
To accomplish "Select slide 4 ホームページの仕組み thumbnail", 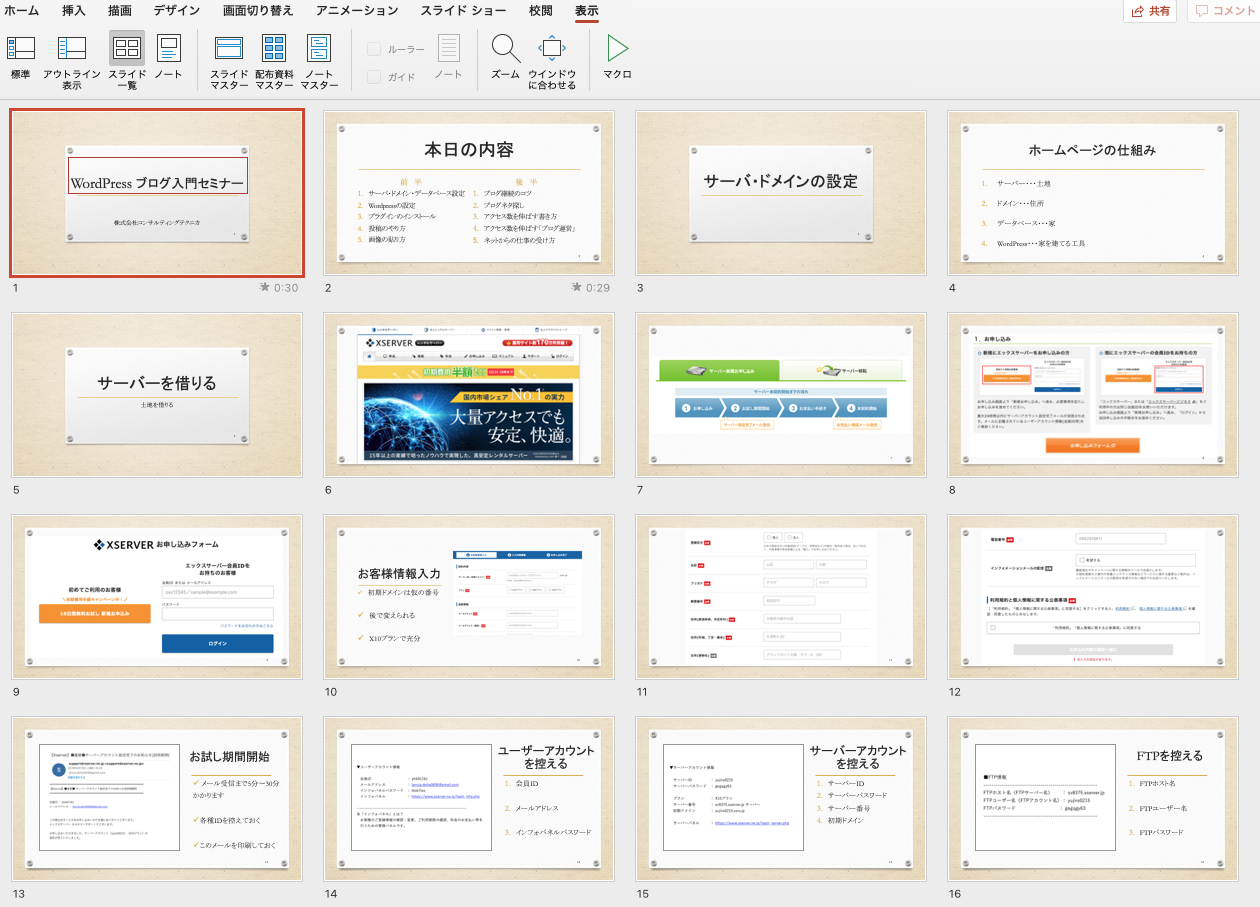I will tap(1093, 192).
